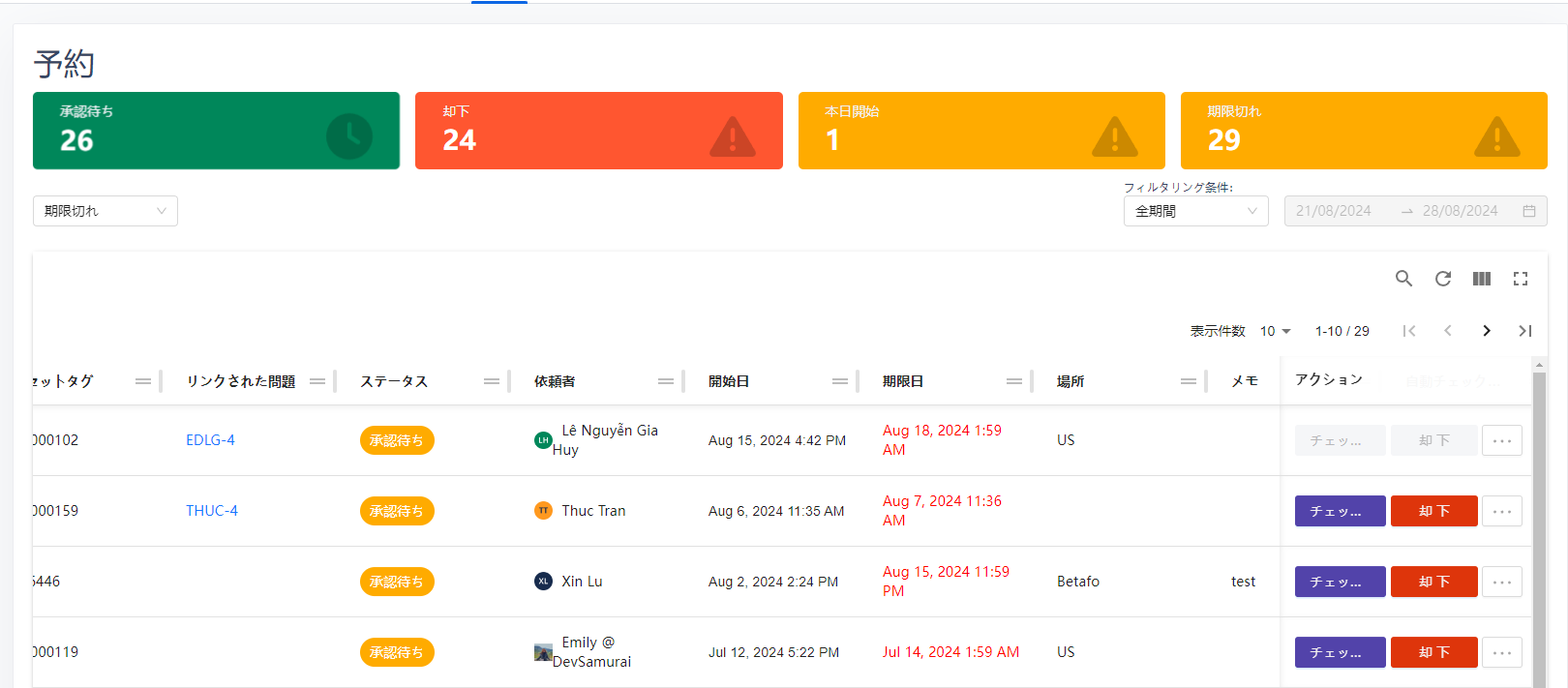The height and width of the screenshot is (688, 1568).
Task: Refresh the reservation table
Action: tap(1443, 279)
